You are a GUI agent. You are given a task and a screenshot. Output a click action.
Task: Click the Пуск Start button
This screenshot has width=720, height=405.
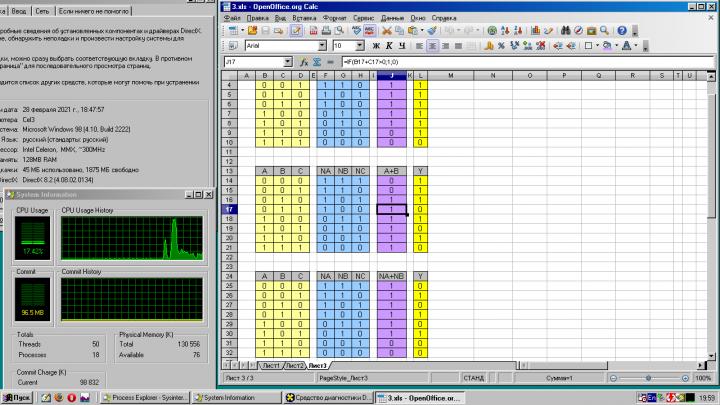click(x=19, y=397)
